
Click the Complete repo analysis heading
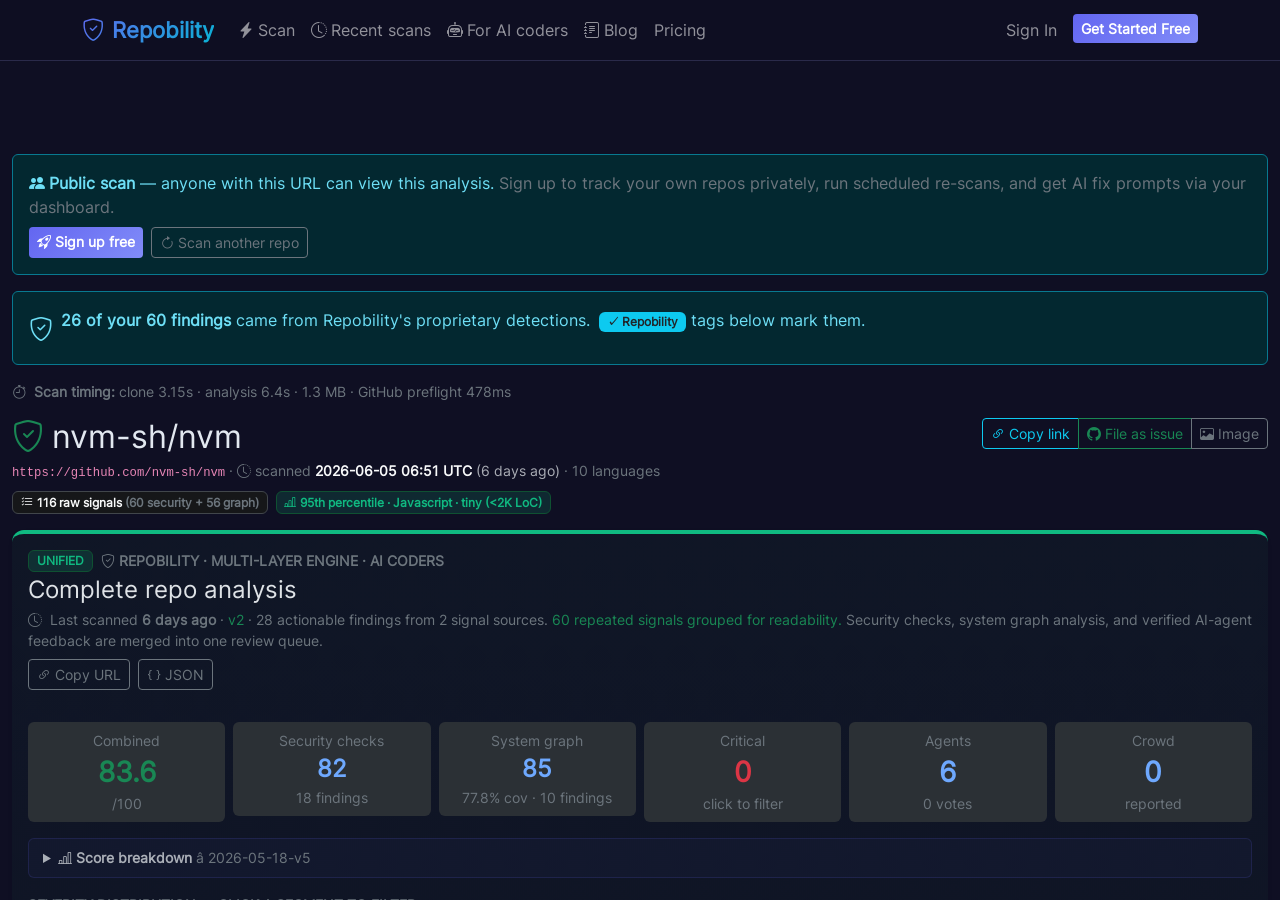pyautogui.click(x=162, y=589)
